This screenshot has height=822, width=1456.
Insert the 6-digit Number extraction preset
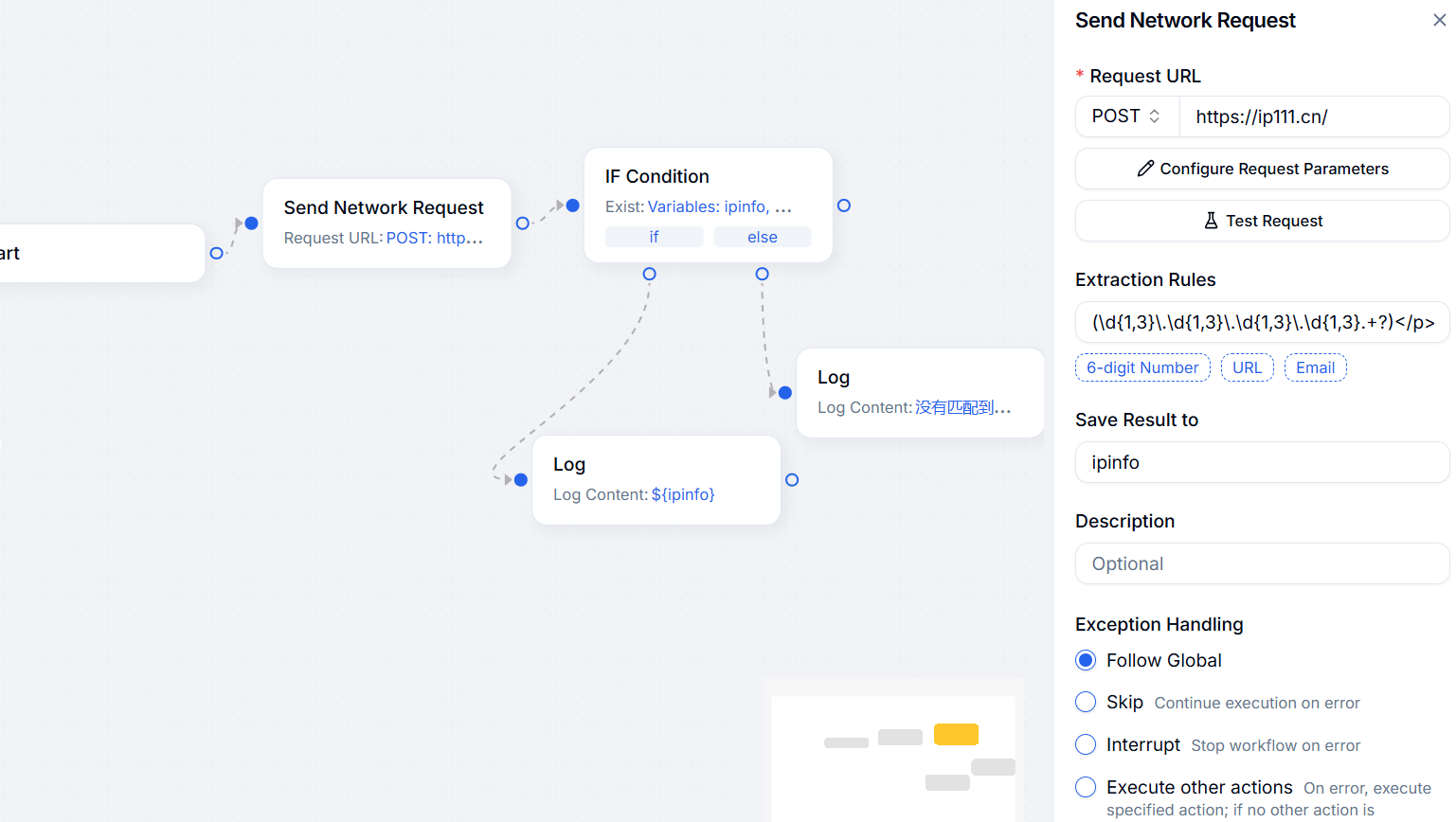pyautogui.click(x=1142, y=367)
